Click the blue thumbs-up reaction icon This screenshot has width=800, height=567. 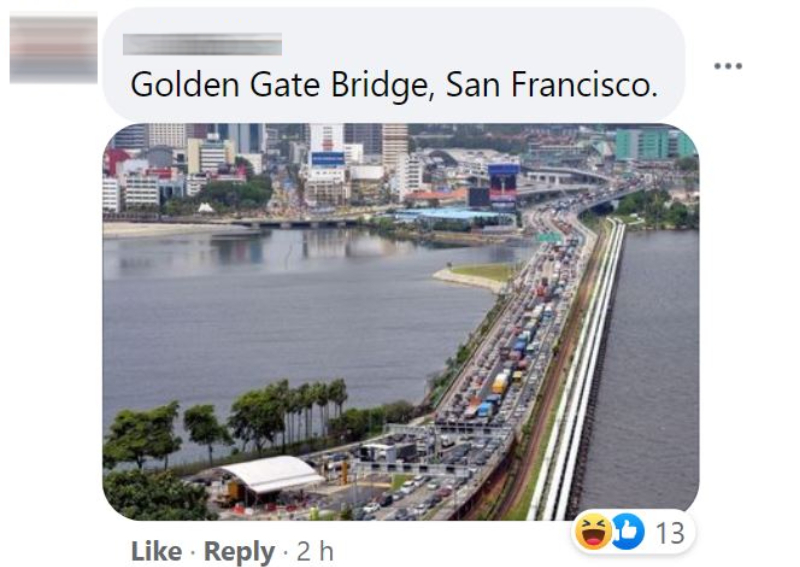click(628, 532)
